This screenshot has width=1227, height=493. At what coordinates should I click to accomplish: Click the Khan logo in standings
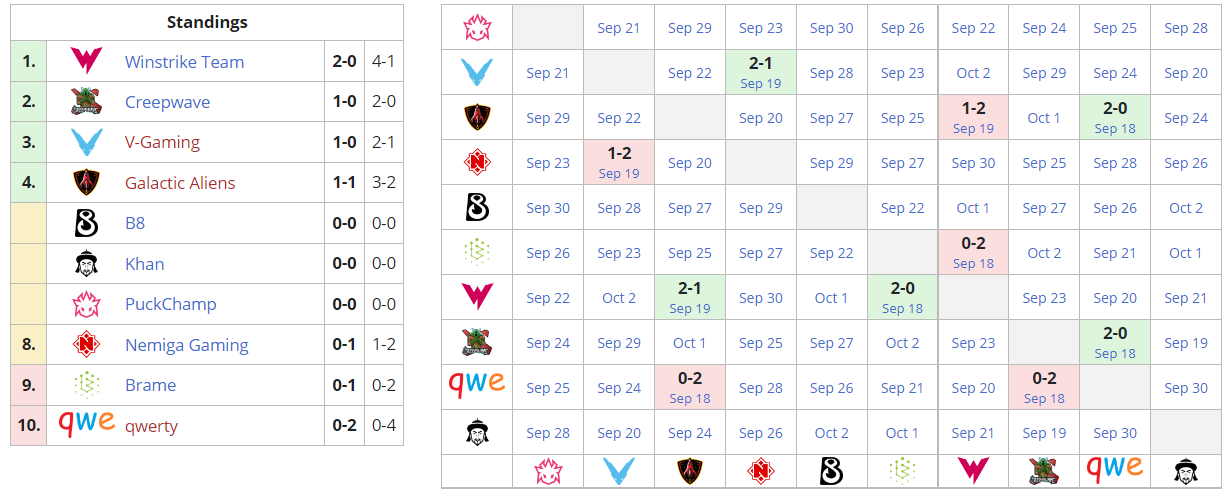click(86, 264)
